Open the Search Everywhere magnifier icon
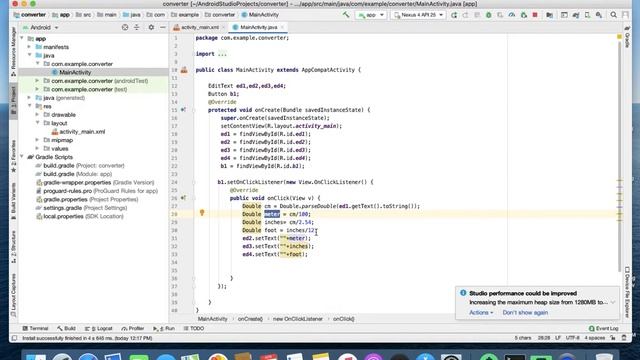 [613, 15]
